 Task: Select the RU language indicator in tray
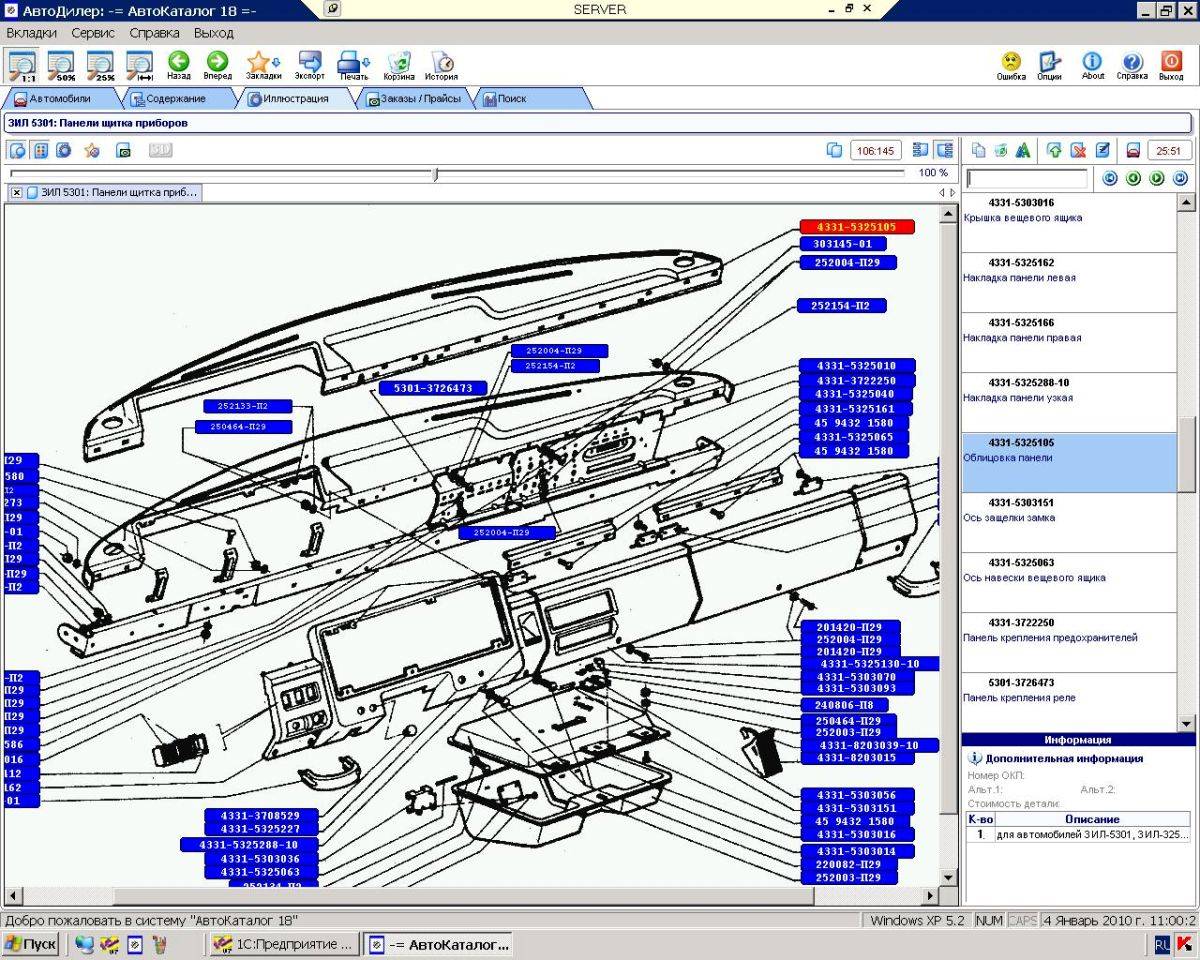coord(1162,944)
